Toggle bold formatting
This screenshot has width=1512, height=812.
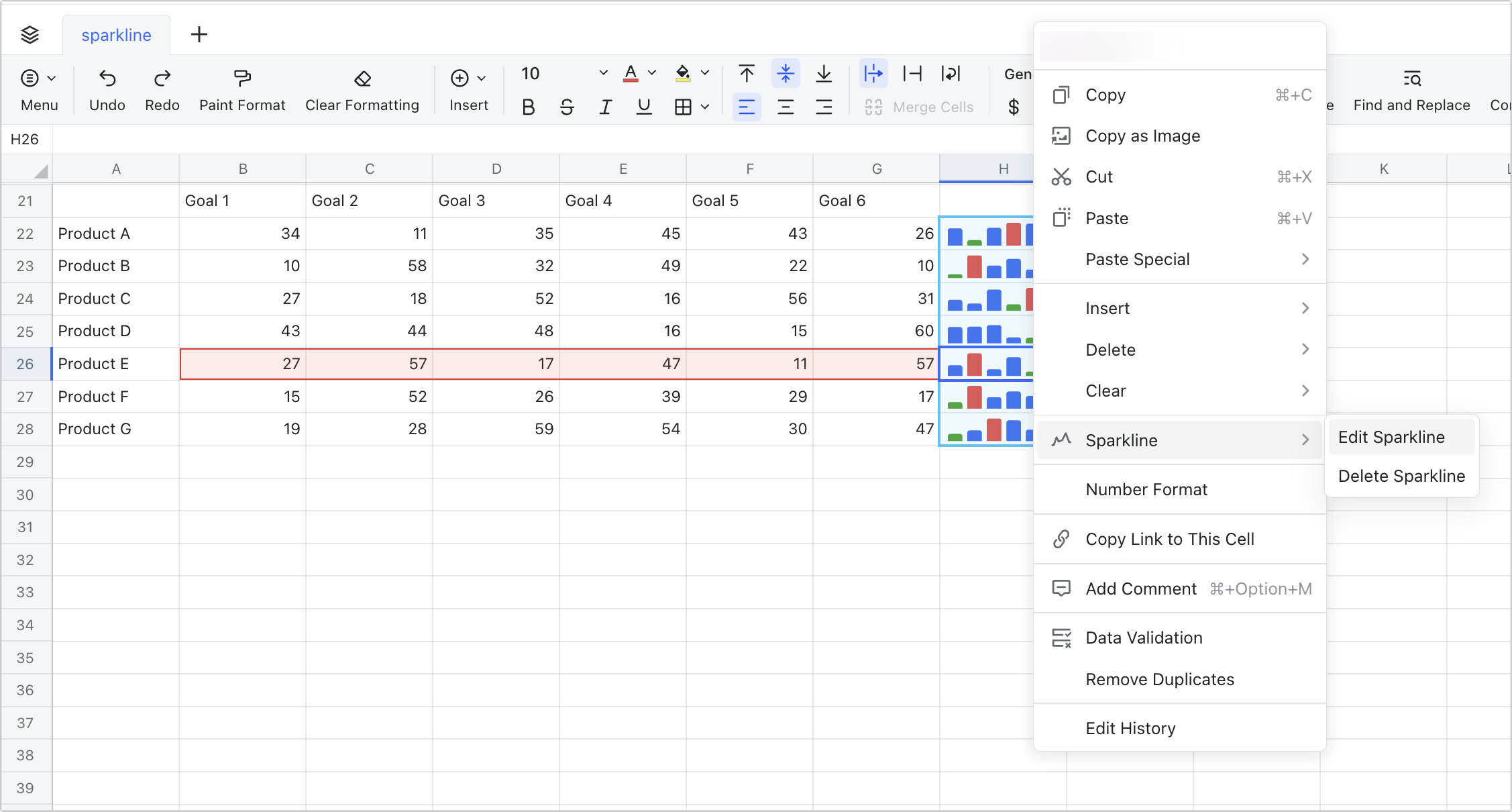click(x=529, y=106)
